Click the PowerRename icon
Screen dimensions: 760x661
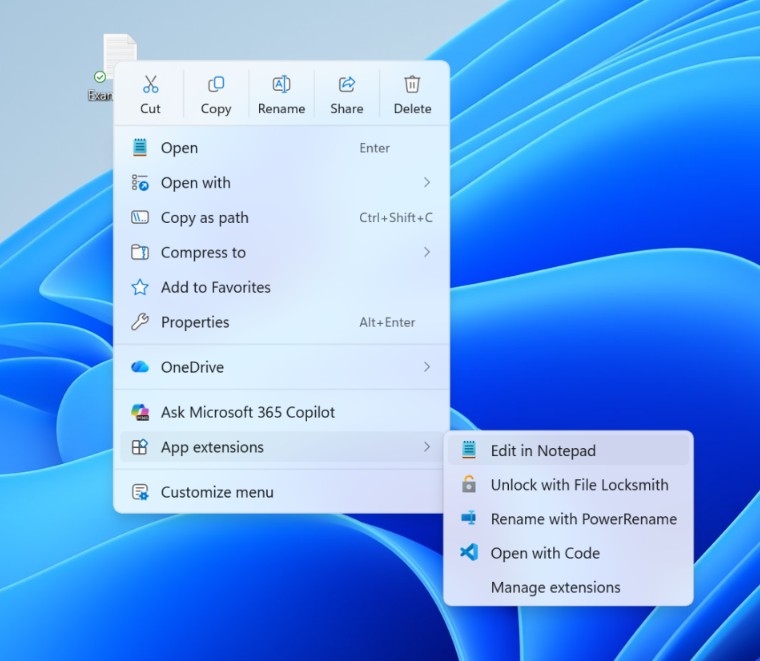tap(469, 519)
